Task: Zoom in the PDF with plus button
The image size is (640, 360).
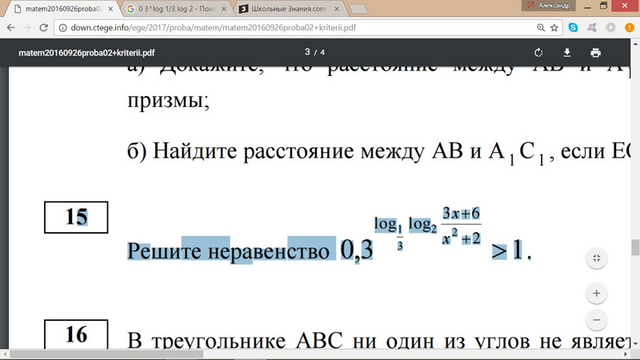Action: (596, 293)
